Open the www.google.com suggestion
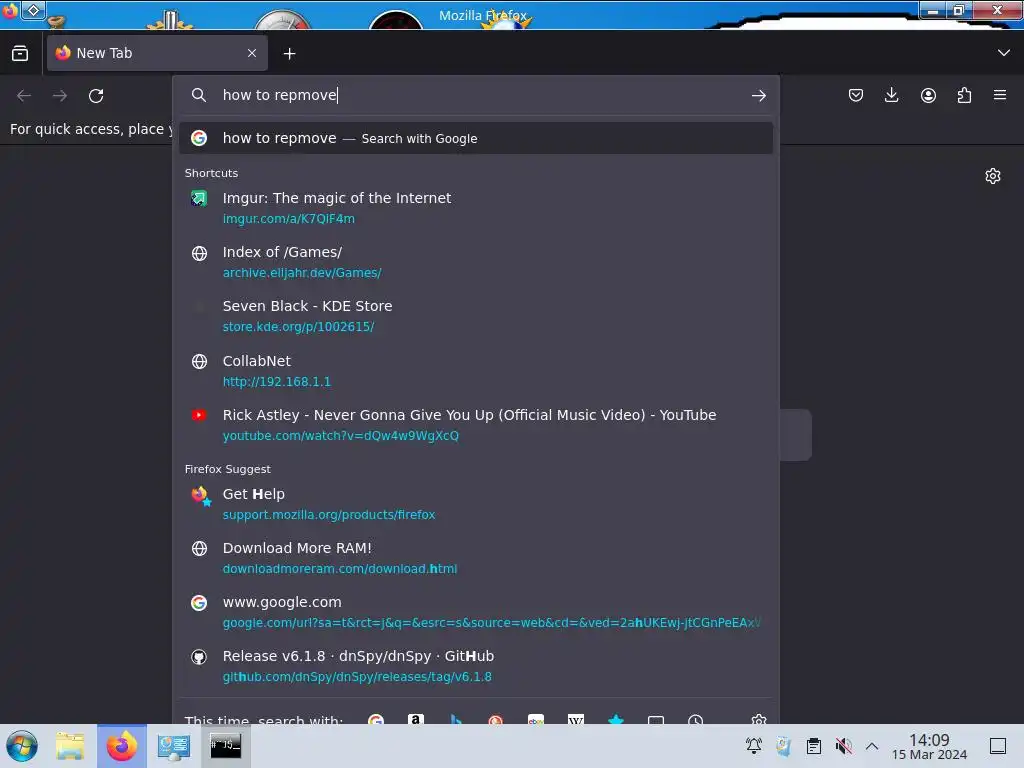 [476, 613]
